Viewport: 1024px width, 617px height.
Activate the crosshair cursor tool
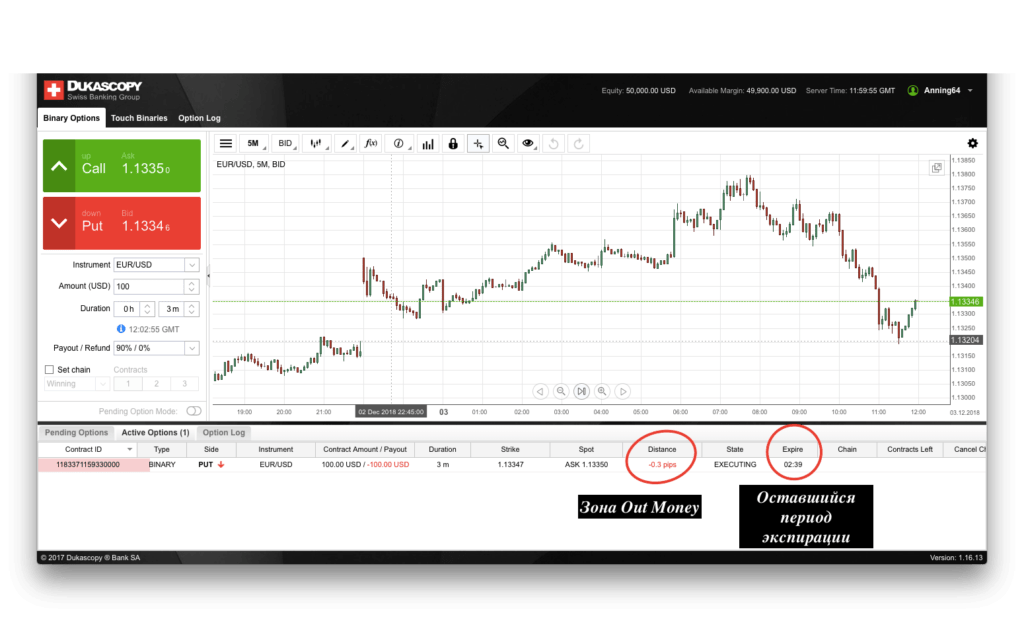[478, 144]
